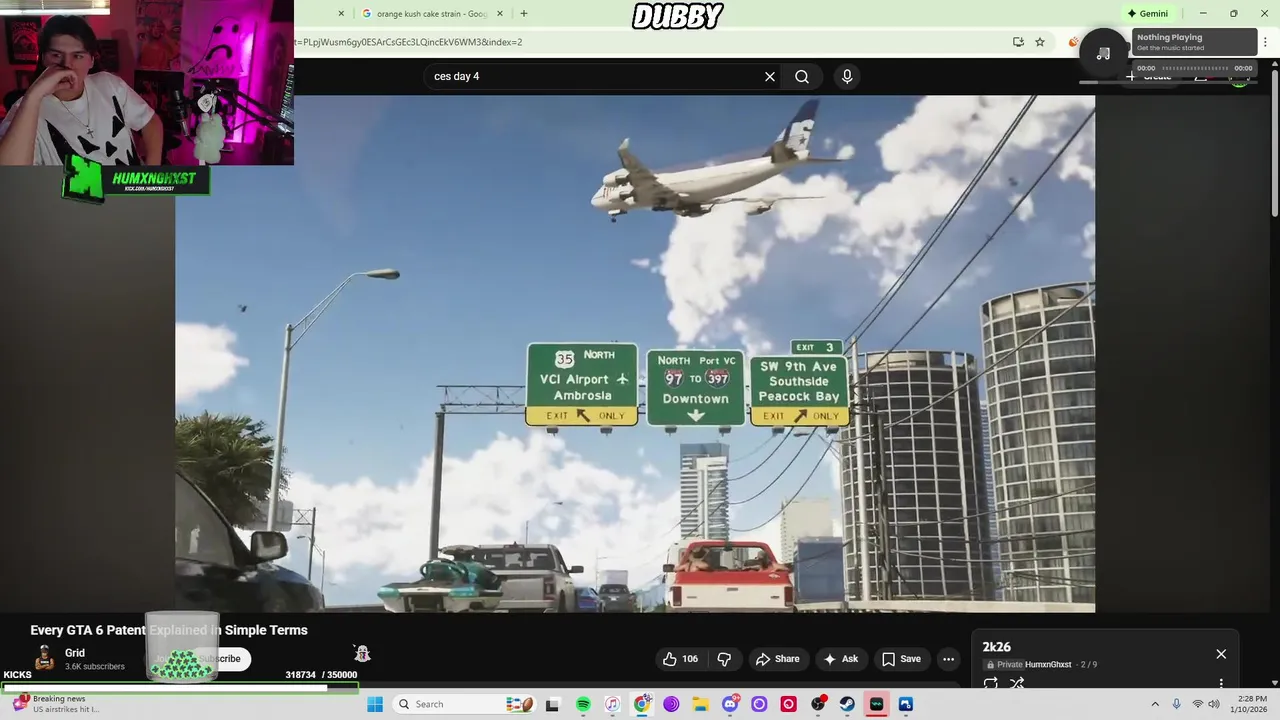Open the red-highlighted app on taskbar

point(877,704)
